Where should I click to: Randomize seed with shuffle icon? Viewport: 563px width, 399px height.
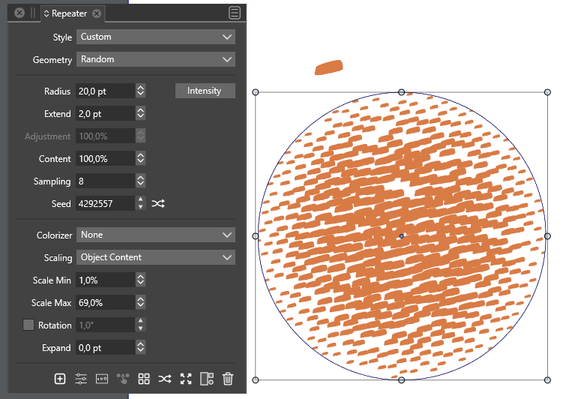[x=158, y=204]
